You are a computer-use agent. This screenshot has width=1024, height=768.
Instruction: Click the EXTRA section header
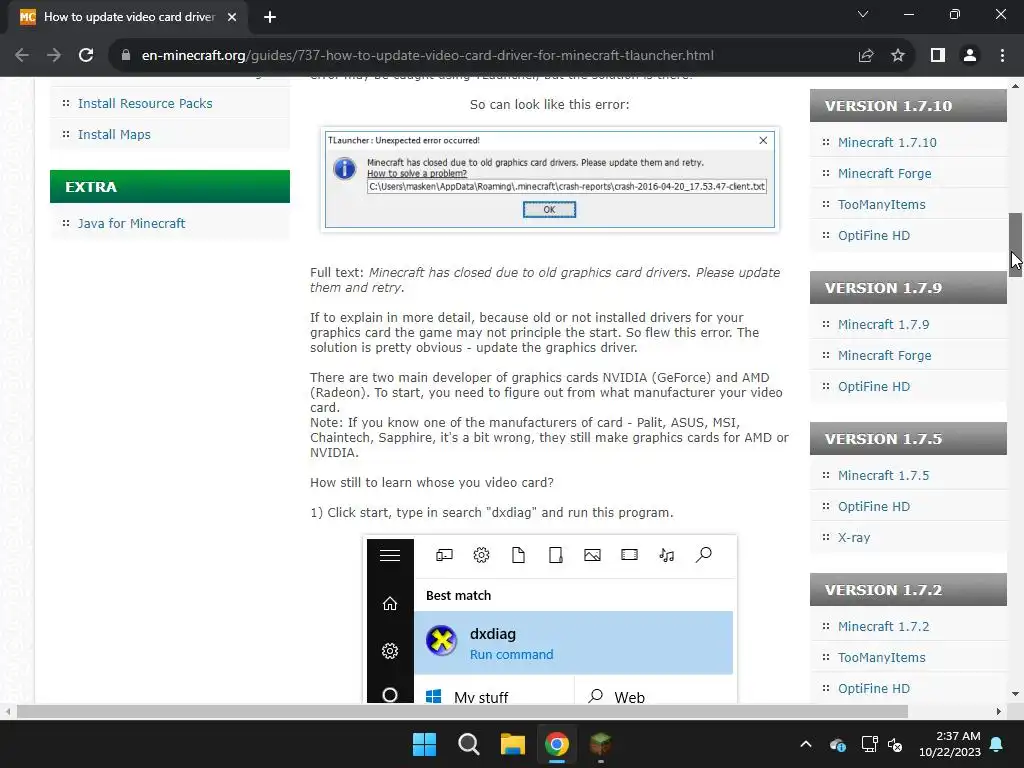[170, 187]
